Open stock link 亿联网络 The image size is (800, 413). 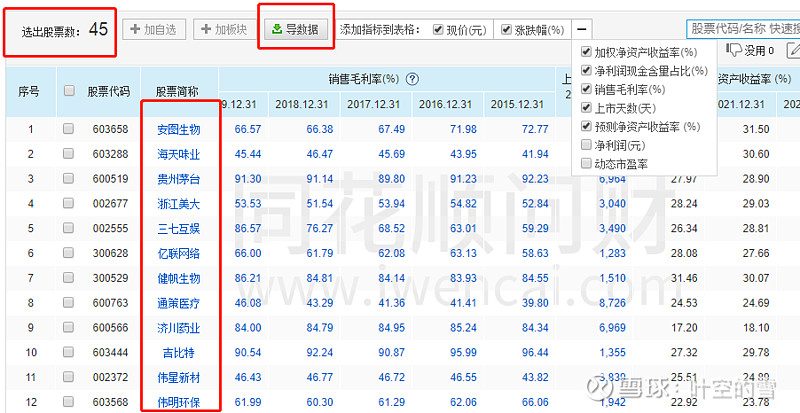pos(179,253)
